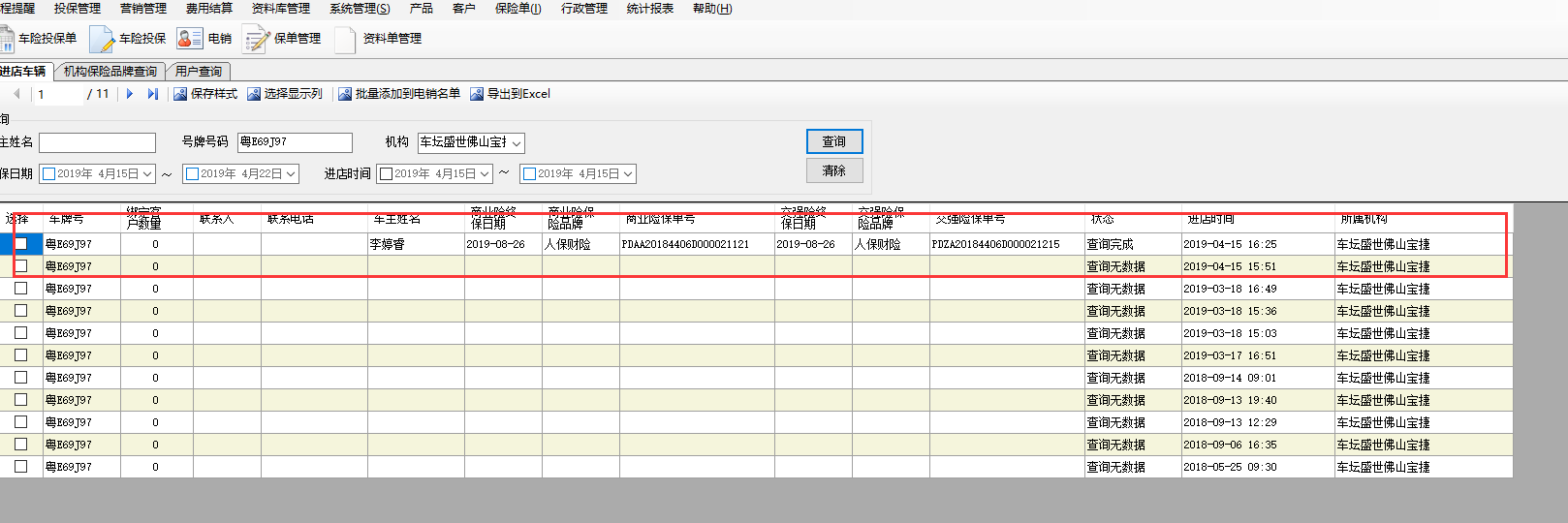
Task: Tick the 保日期 start date 4月15日 checkbox
Action: (49, 174)
